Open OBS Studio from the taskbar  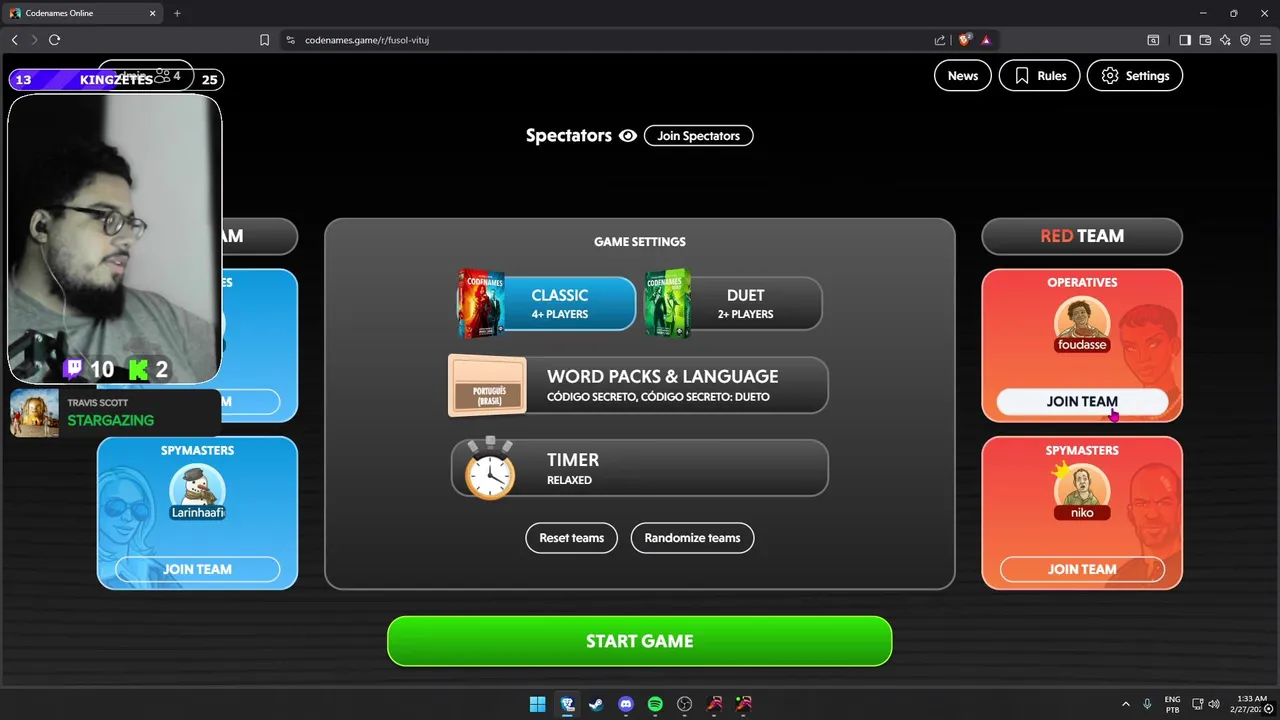point(685,704)
